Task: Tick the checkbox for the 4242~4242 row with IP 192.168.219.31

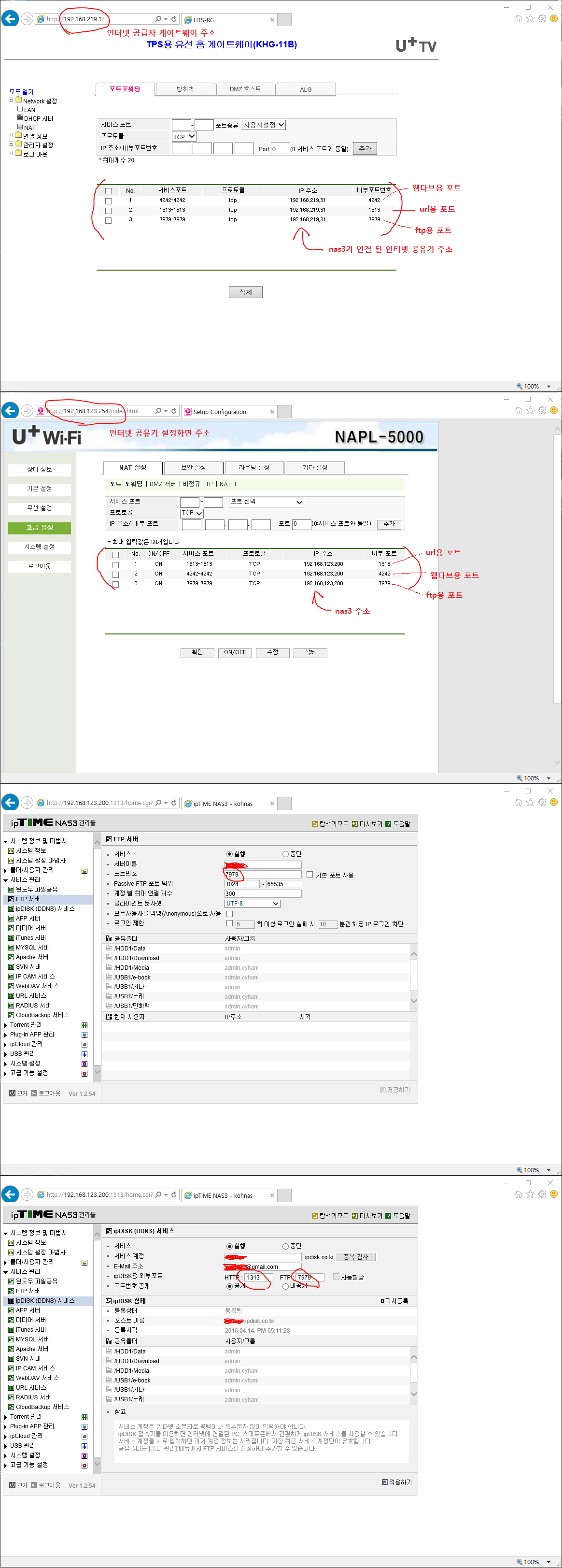Action: pos(108,201)
